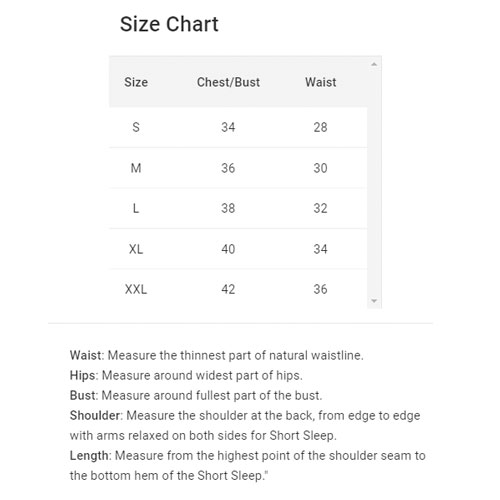Select the Waist column header

pyautogui.click(x=321, y=82)
